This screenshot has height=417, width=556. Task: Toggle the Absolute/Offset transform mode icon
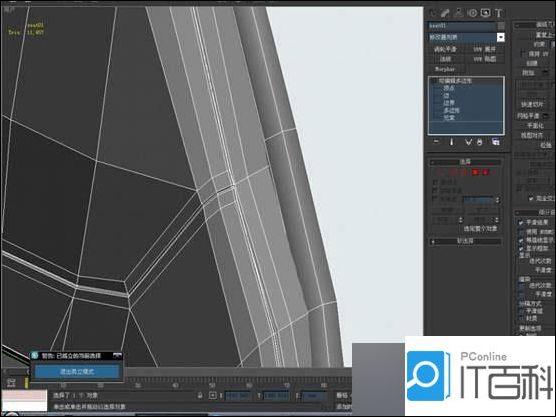pyautogui.click(x=212, y=395)
